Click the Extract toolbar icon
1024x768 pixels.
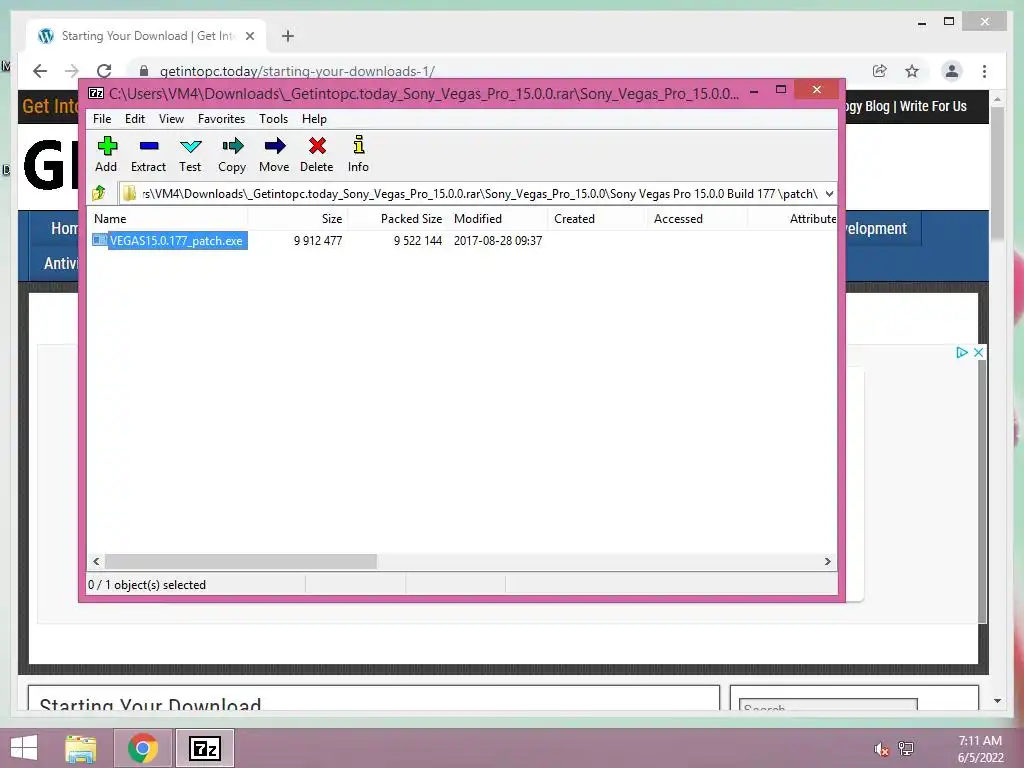[x=149, y=146]
